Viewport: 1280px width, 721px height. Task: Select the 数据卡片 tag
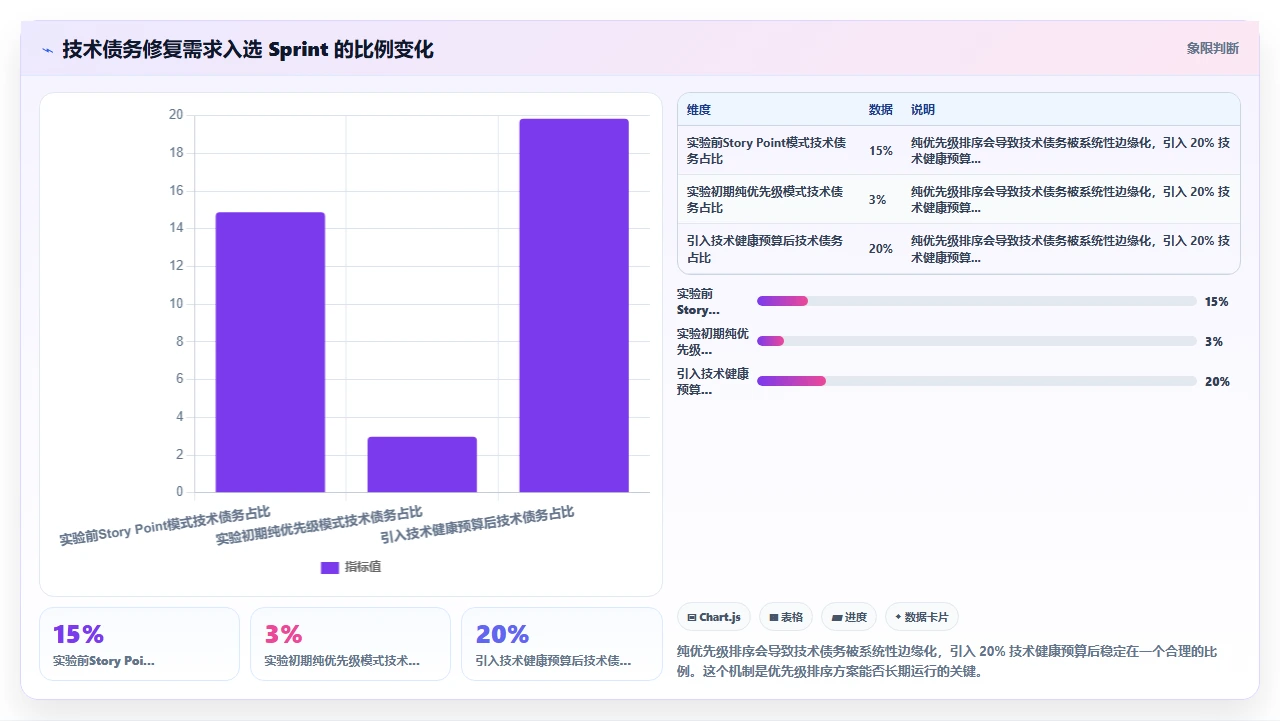click(921, 617)
